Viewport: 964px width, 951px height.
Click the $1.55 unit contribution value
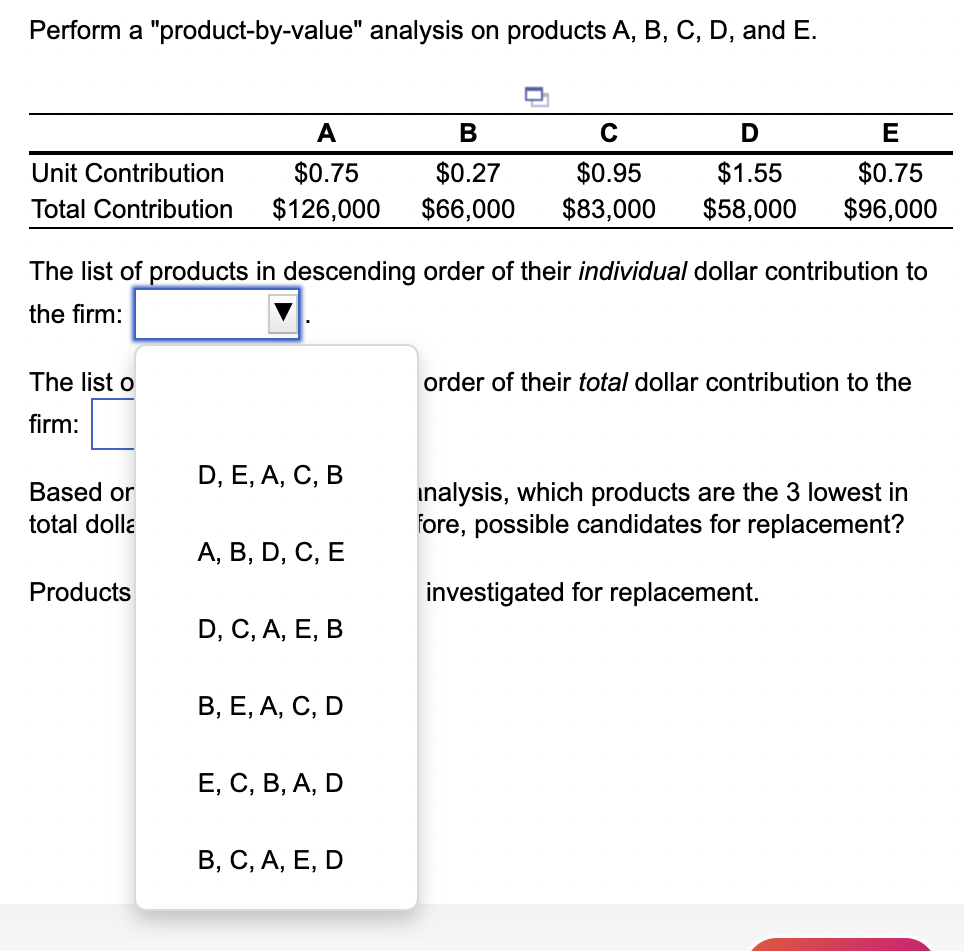click(749, 172)
